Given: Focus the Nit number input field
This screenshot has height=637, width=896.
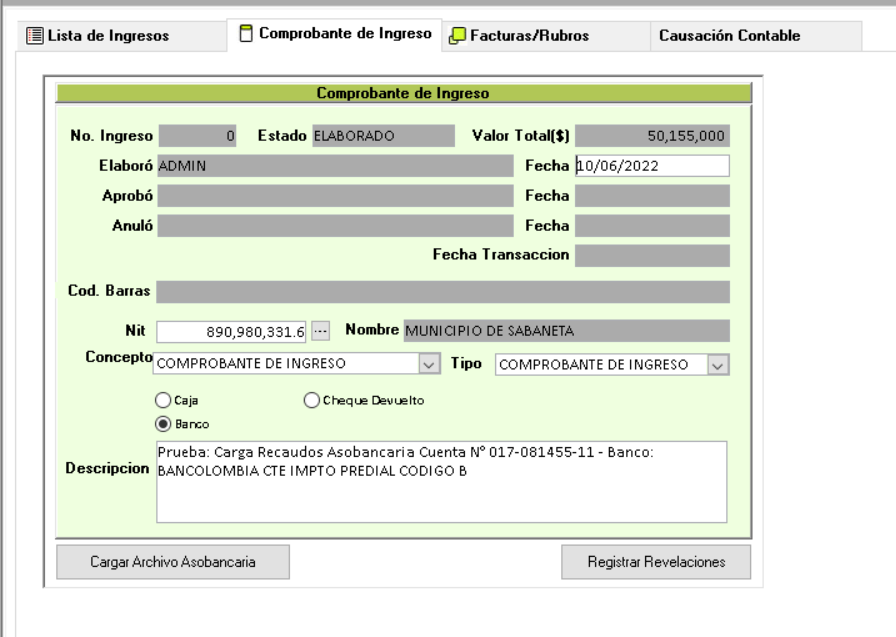Looking at the screenshot, I should tap(232, 331).
